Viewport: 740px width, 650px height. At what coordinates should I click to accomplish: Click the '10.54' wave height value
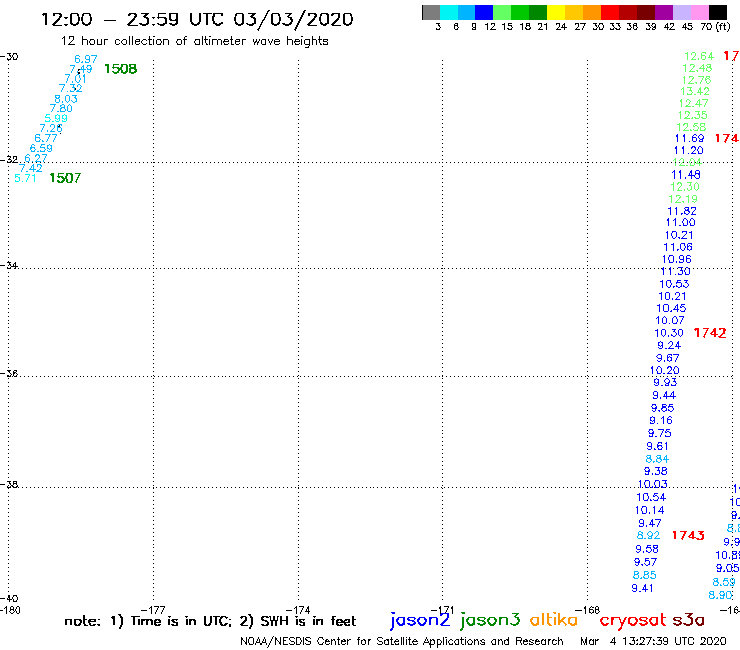tap(651, 497)
